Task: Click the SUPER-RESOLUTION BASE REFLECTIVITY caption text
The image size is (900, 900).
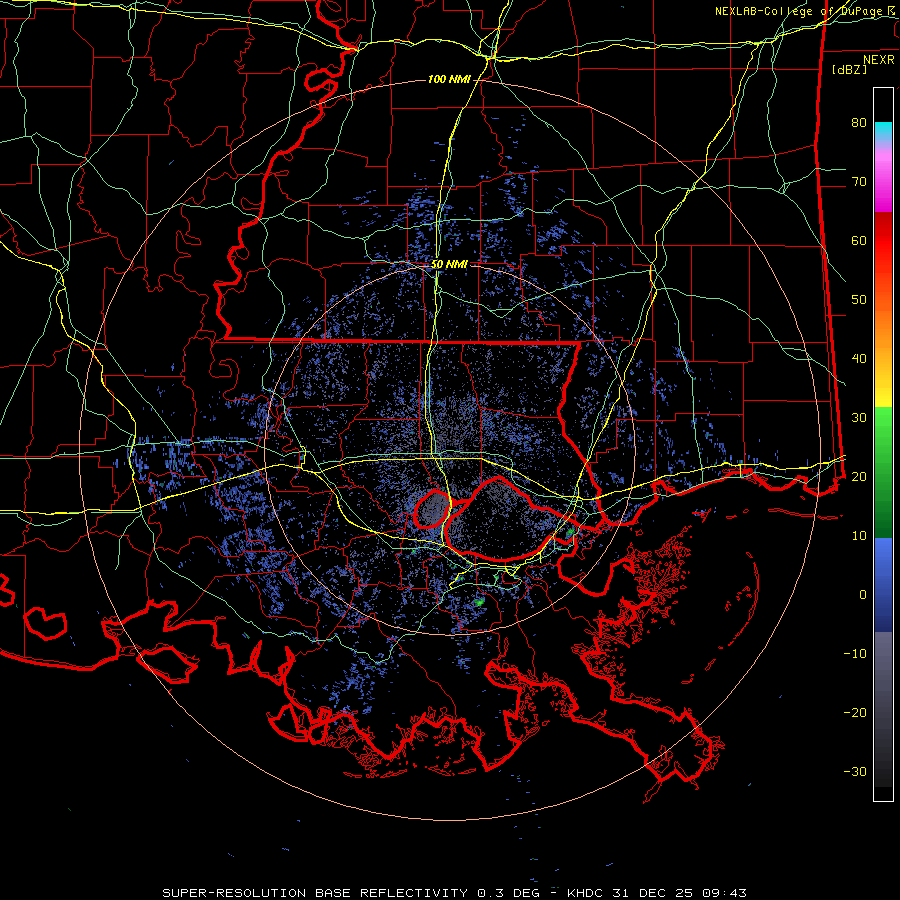Action: coord(315,893)
